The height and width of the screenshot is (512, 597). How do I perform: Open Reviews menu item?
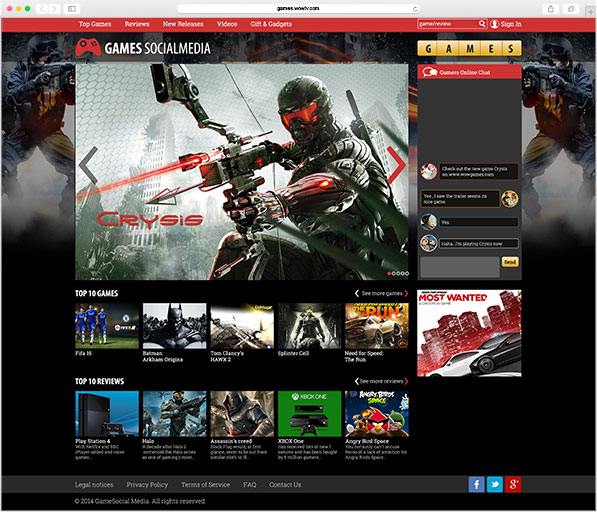(x=137, y=24)
